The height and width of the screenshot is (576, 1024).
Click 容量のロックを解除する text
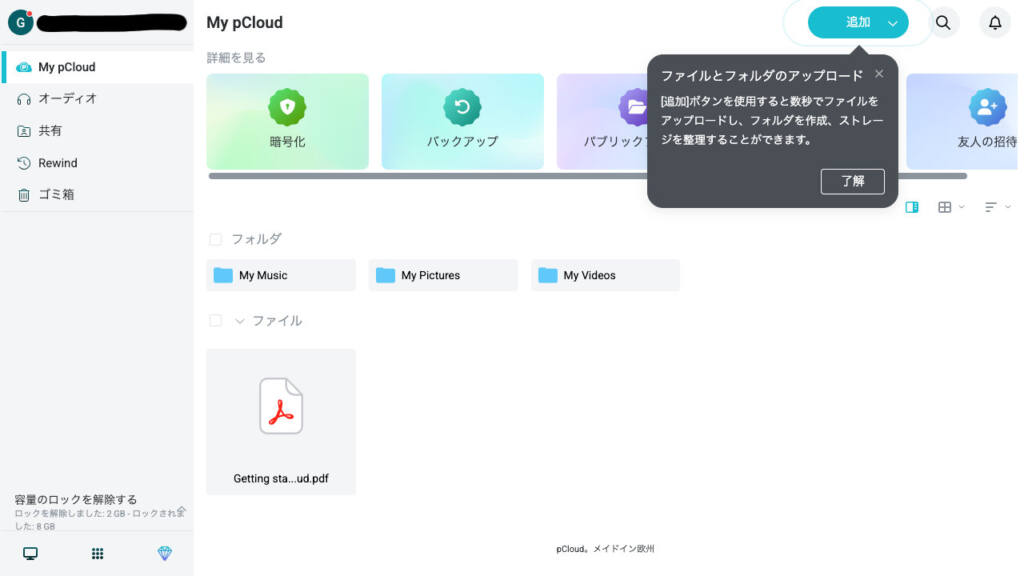tap(76, 499)
